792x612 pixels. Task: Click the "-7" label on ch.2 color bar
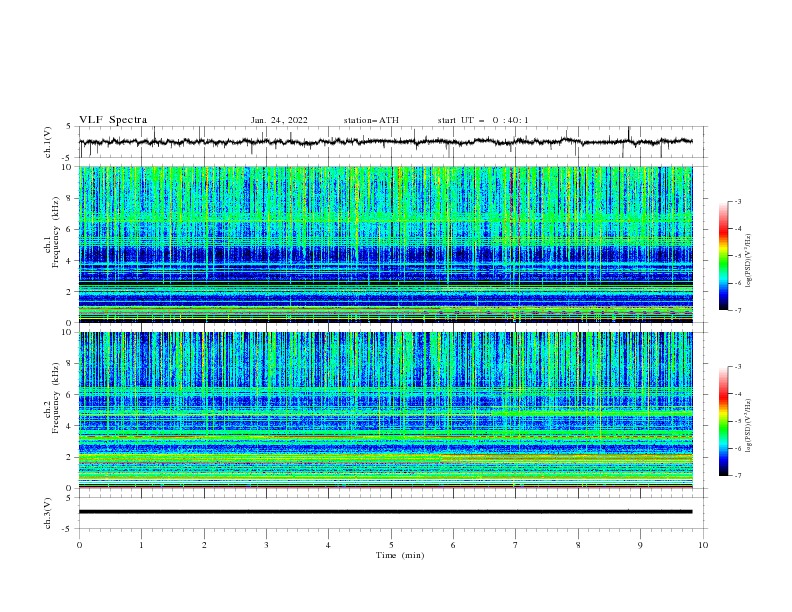(738, 476)
